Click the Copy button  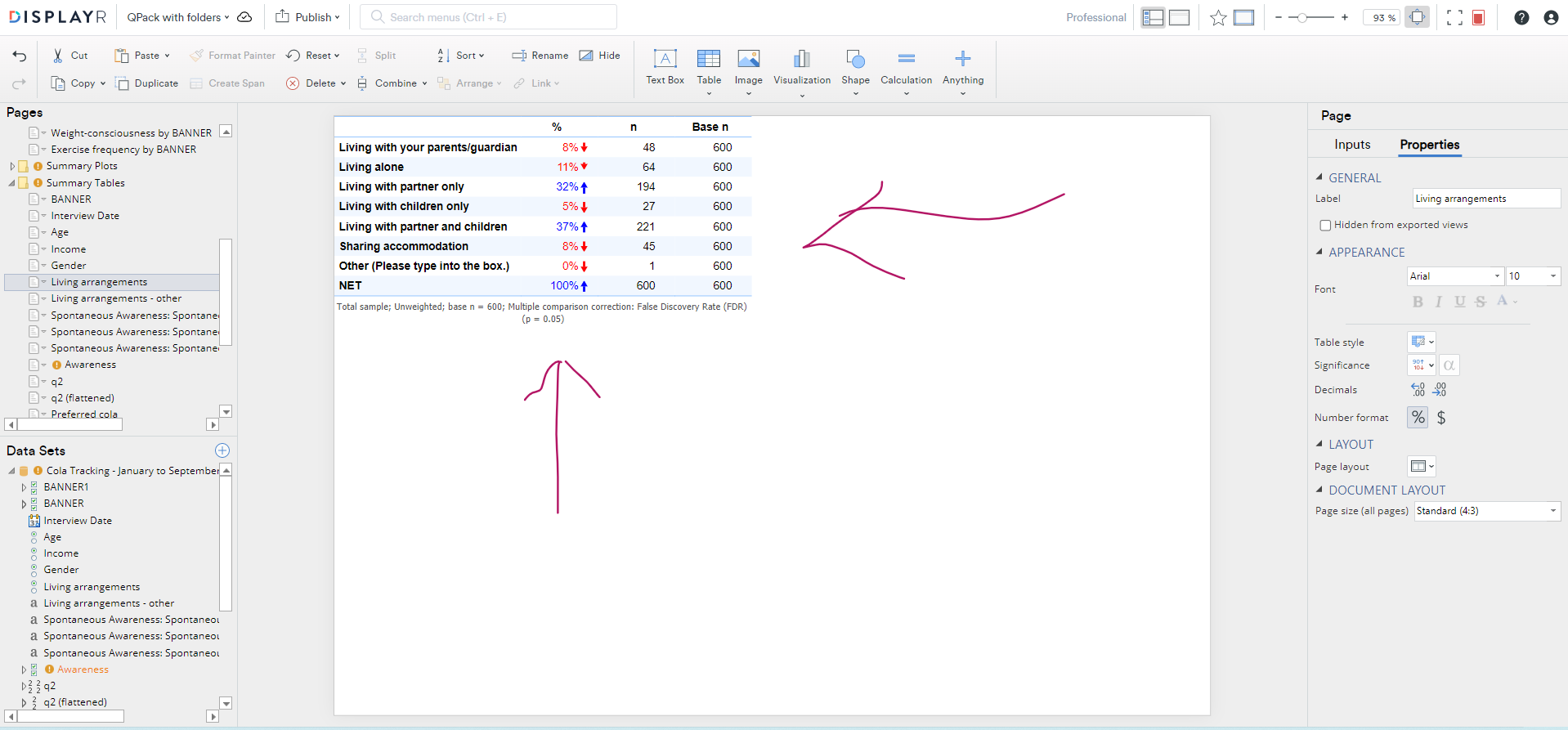(78, 83)
